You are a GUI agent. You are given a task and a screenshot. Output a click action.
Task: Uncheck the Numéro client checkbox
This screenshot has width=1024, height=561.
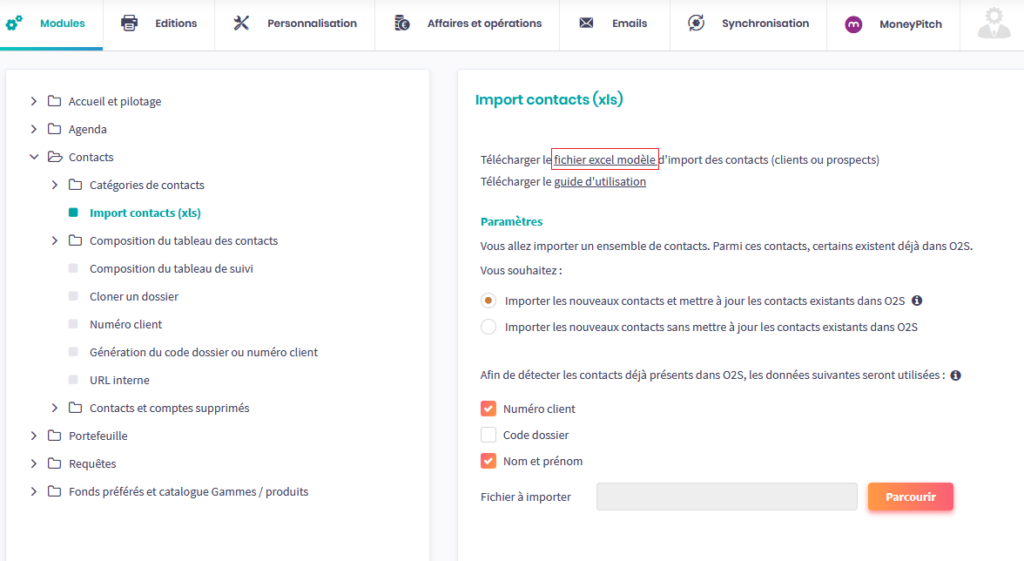[x=488, y=409]
